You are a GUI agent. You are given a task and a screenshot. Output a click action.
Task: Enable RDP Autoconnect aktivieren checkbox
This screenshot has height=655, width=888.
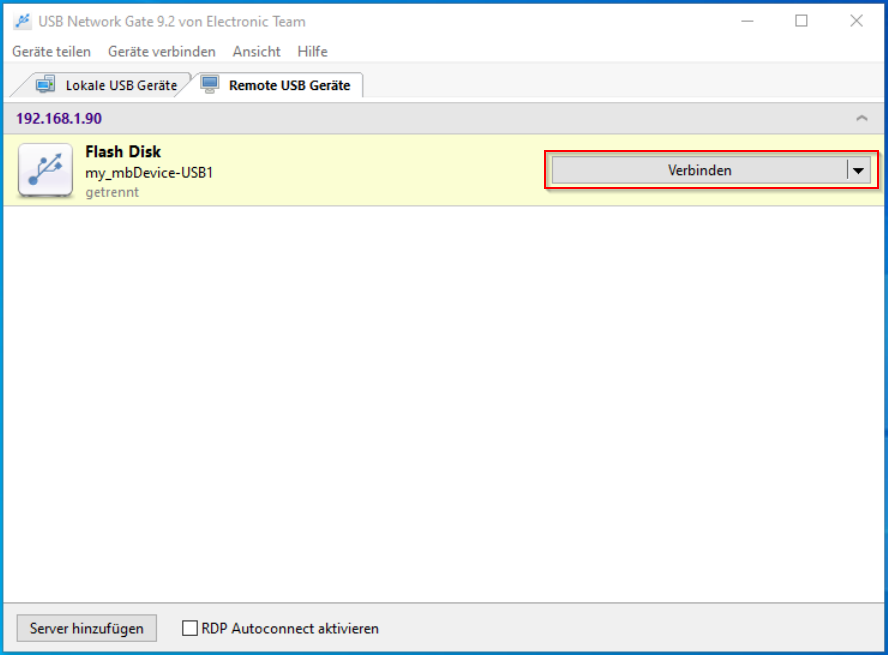click(190, 628)
